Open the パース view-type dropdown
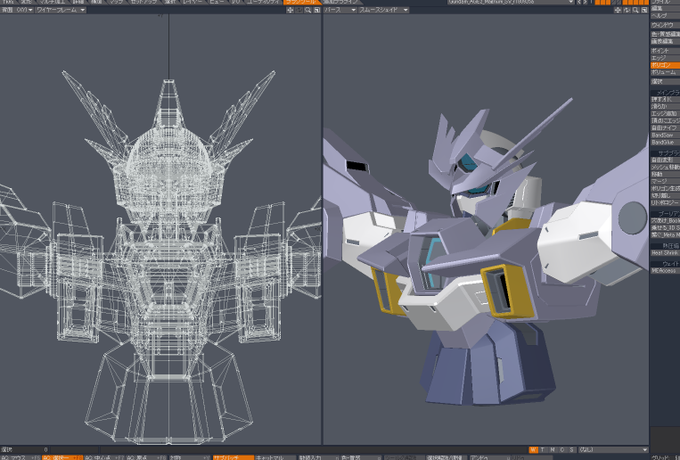680x460 pixels. click(340, 10)
